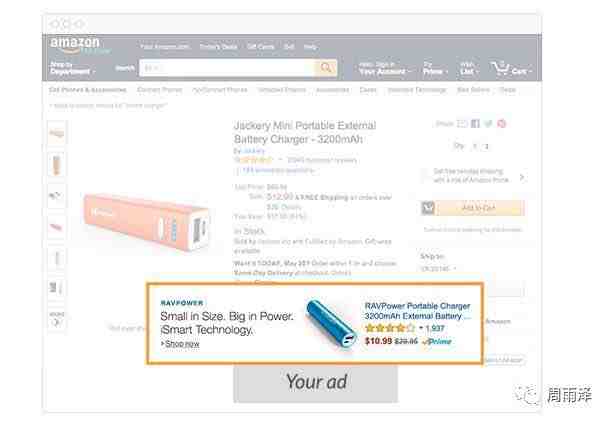The image size is (611, 422).
Task: Click inside the Amazon search field
Action: (227, 68)
